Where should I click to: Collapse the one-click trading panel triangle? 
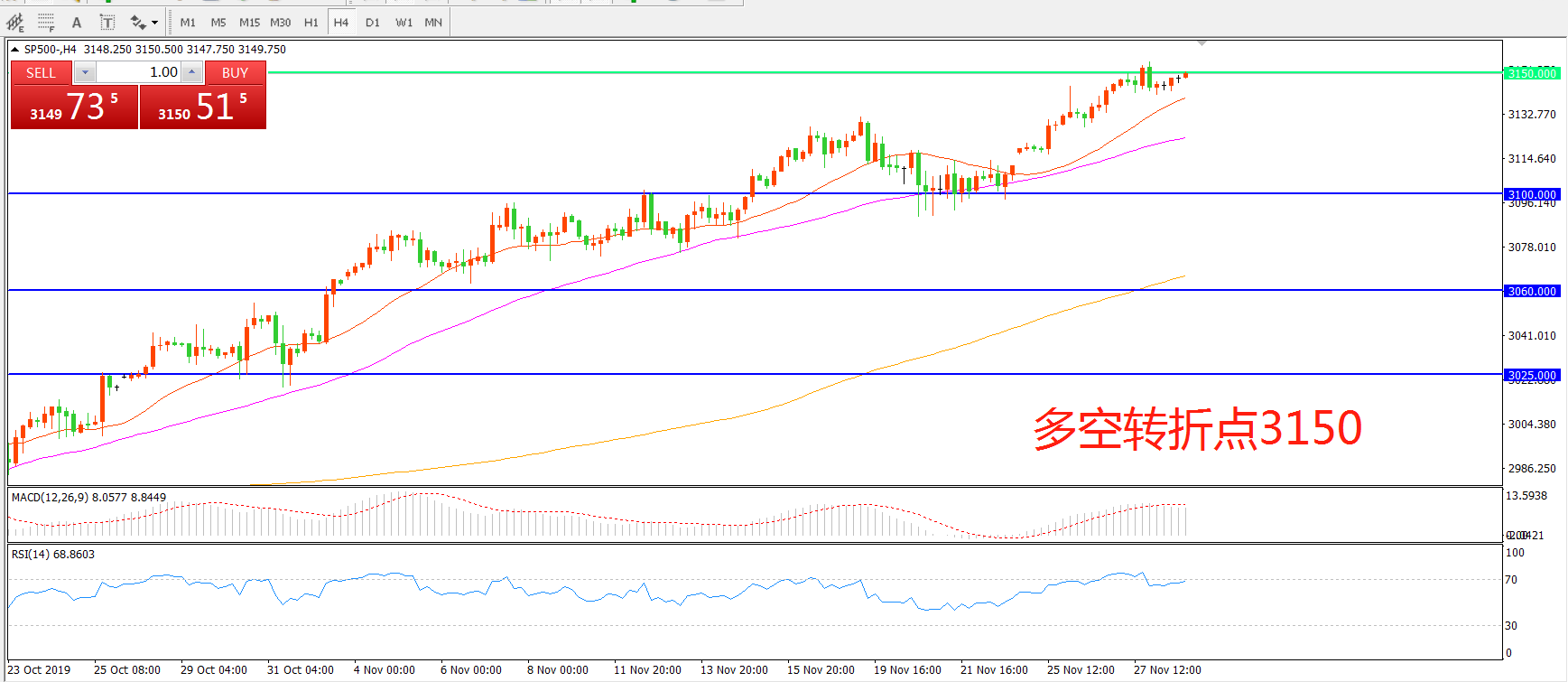pos(15,50)
